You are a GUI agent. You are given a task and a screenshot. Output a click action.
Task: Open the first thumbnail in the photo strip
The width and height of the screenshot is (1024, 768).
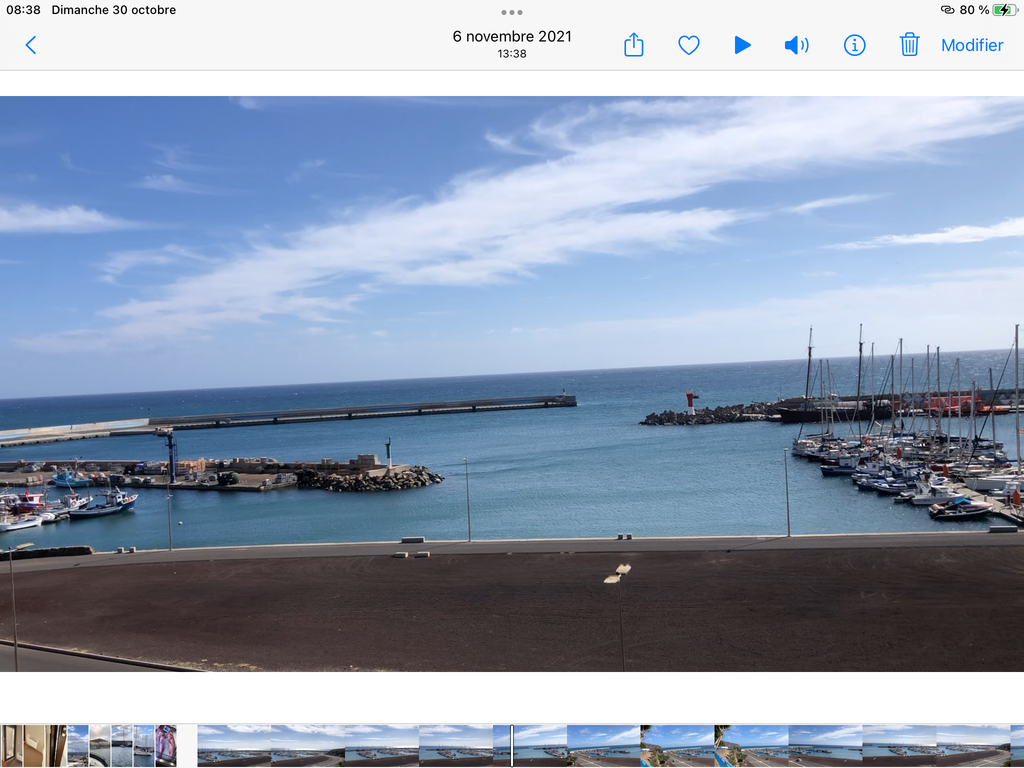pos(12,745)
